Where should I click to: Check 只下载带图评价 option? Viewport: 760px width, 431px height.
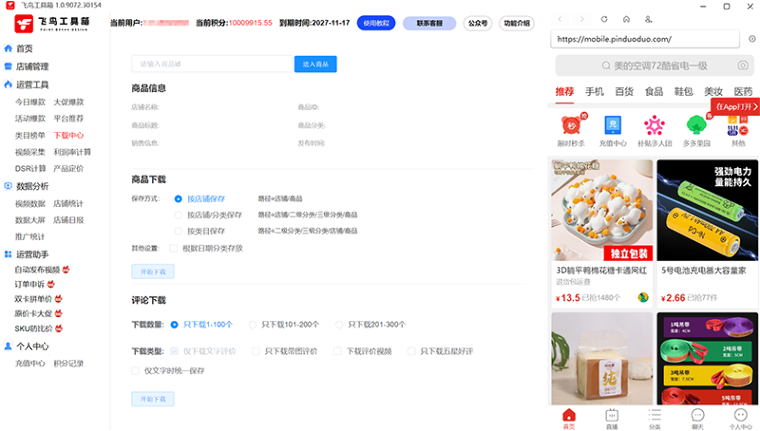click(255, 351)
